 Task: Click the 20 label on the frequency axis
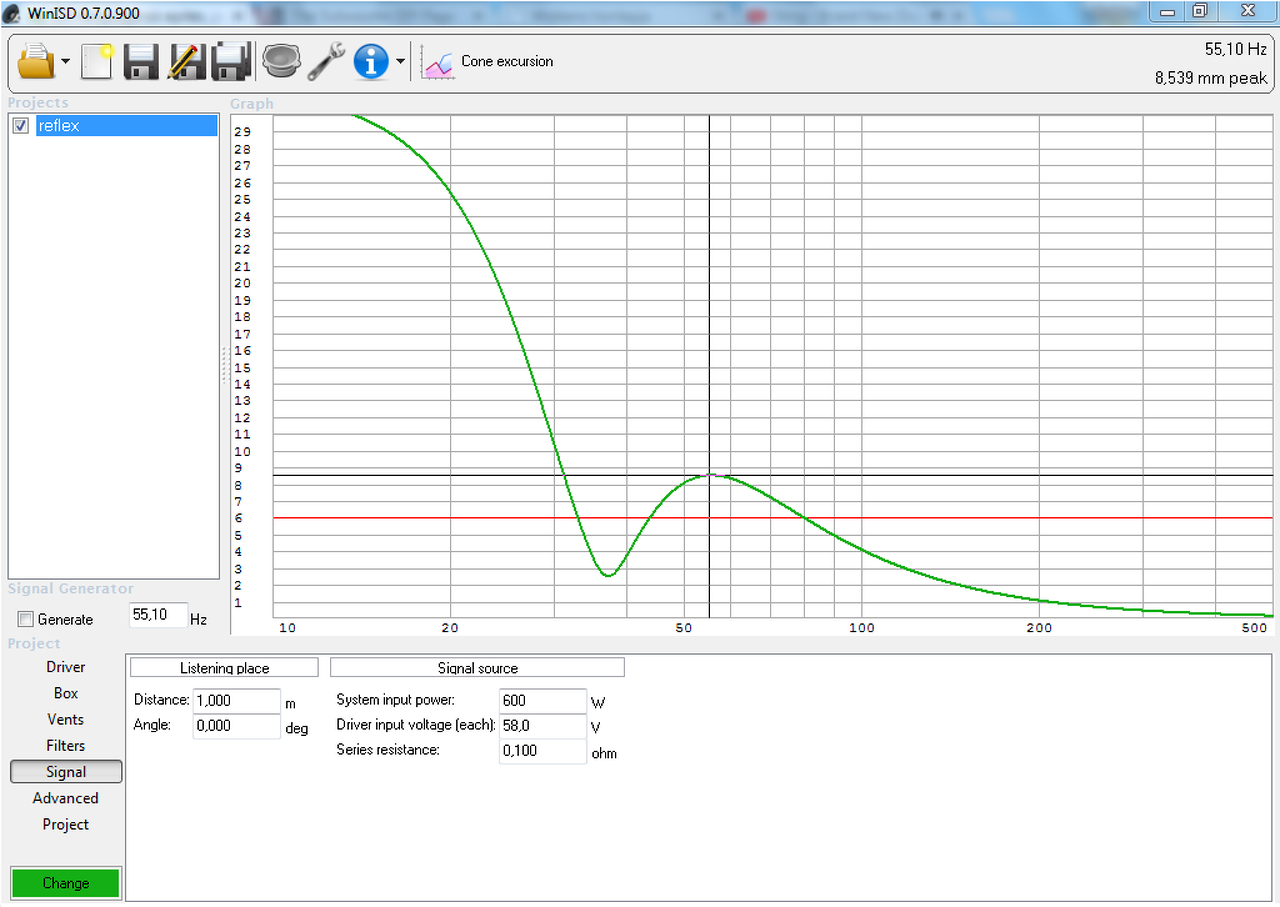(x=451, y=628)
